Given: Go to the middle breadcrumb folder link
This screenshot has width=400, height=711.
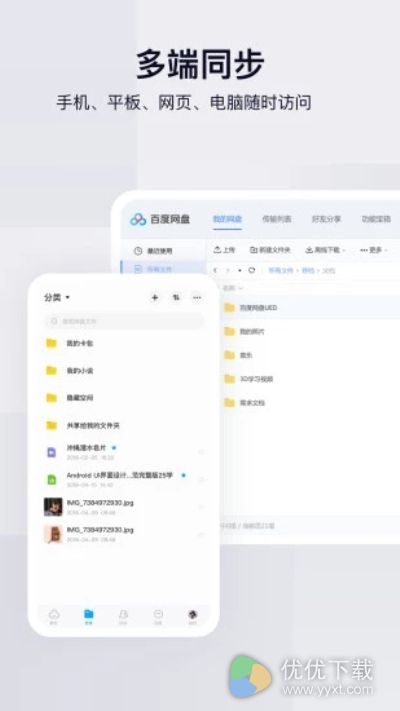Looking at the screenshot, I should click(308, 270).
